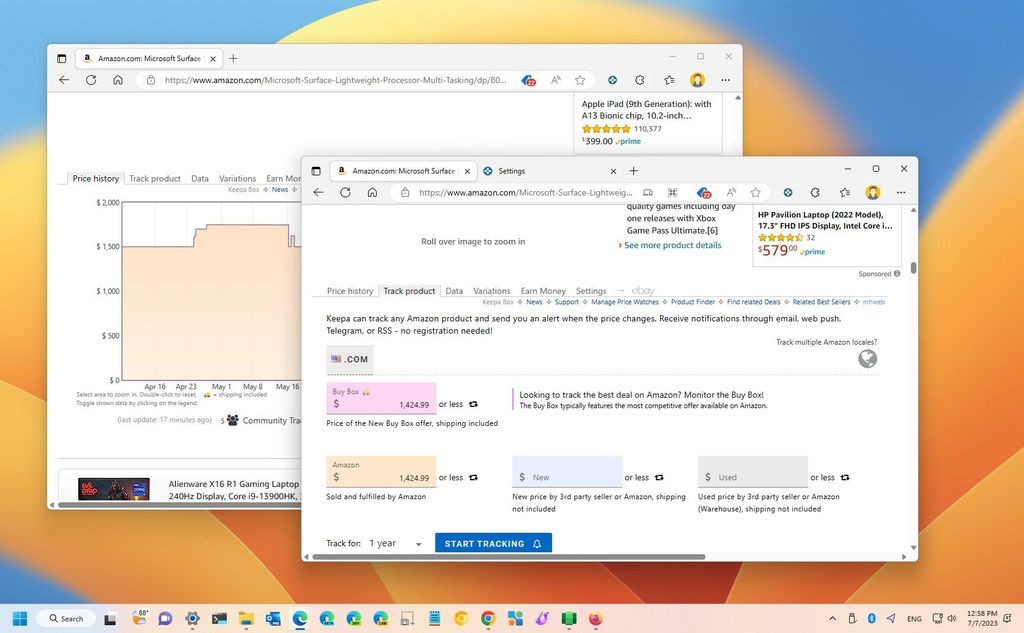Expand hidden system tray icons chevron
1024x633 pixels.
(x=832, y=618)
